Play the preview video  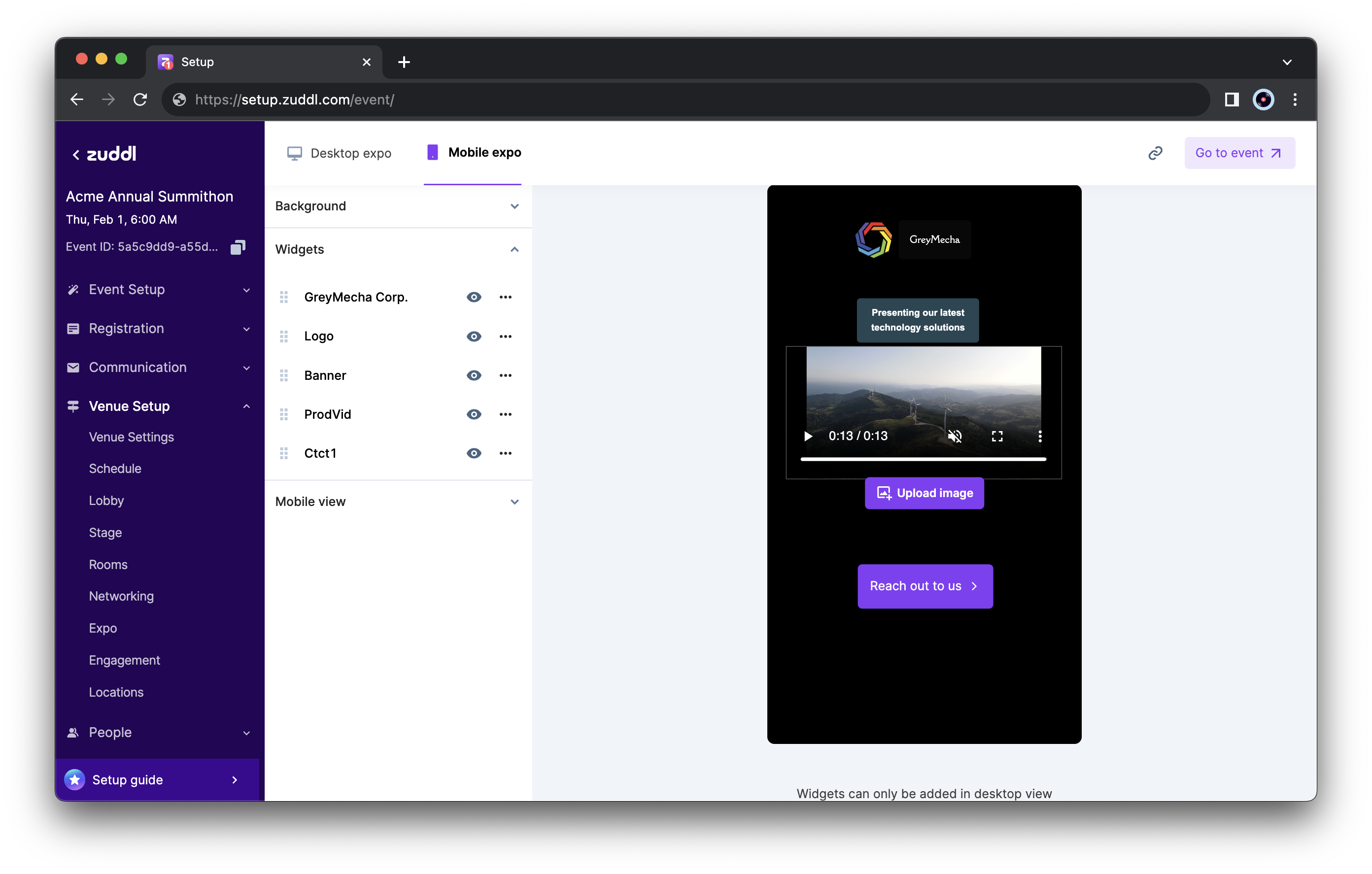tap(807, 437)
